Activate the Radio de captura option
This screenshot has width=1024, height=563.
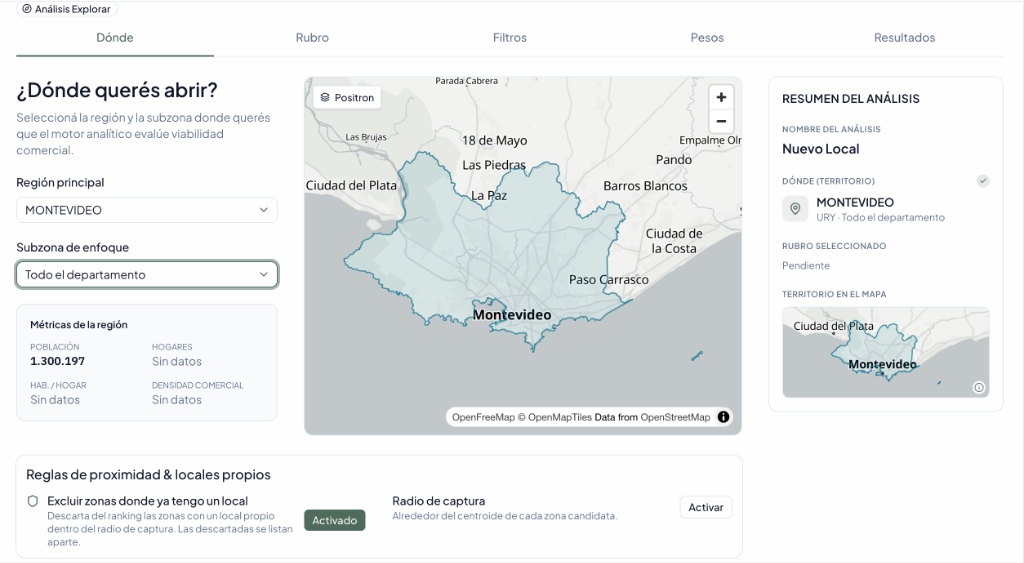706,507
